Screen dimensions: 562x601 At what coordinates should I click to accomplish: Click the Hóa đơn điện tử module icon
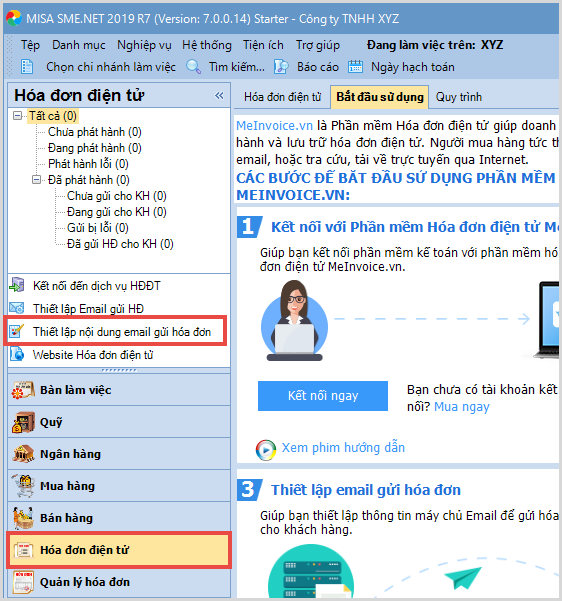click(23, 550)
